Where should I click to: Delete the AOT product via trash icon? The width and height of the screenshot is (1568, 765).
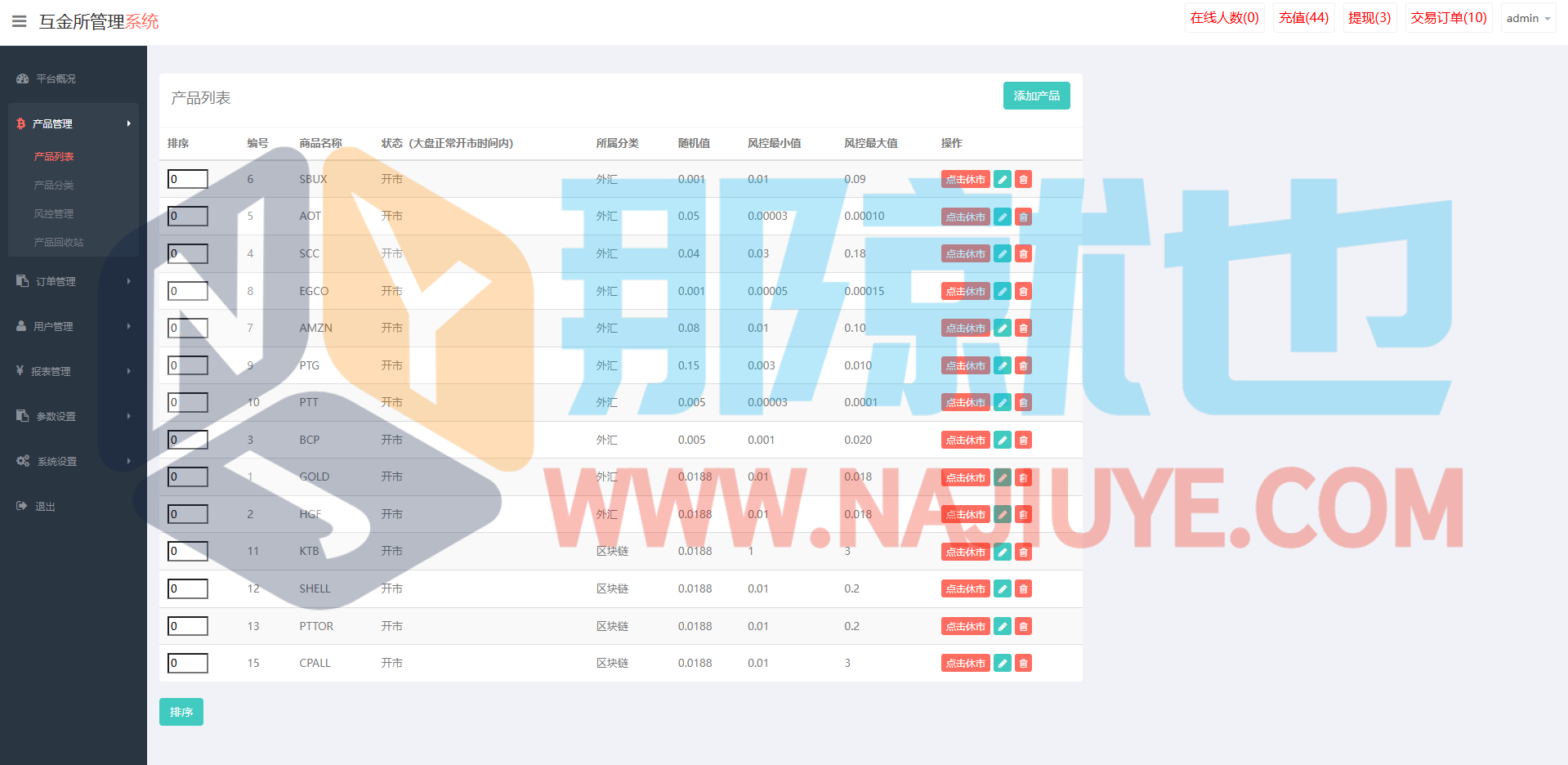coord(1023,217)
